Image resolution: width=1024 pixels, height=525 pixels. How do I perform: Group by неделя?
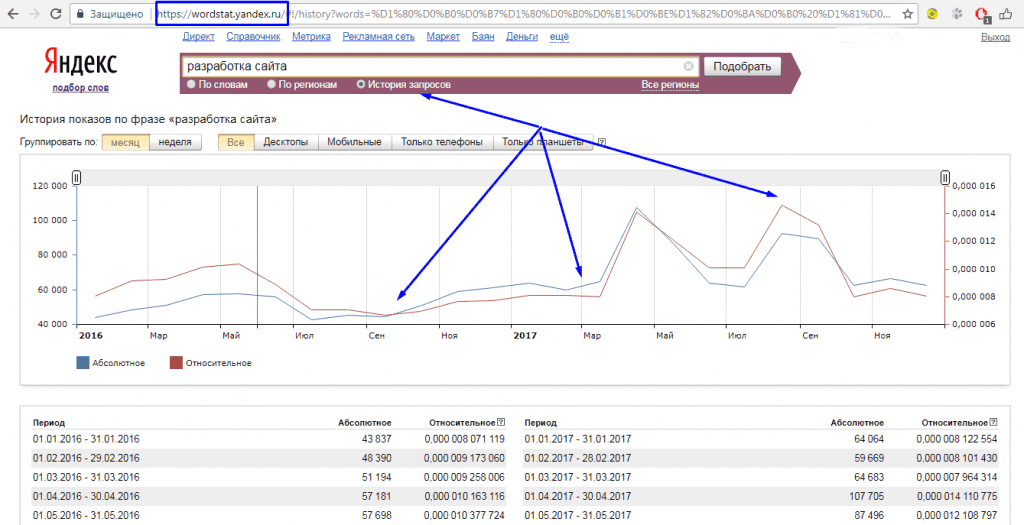(175, 142)
